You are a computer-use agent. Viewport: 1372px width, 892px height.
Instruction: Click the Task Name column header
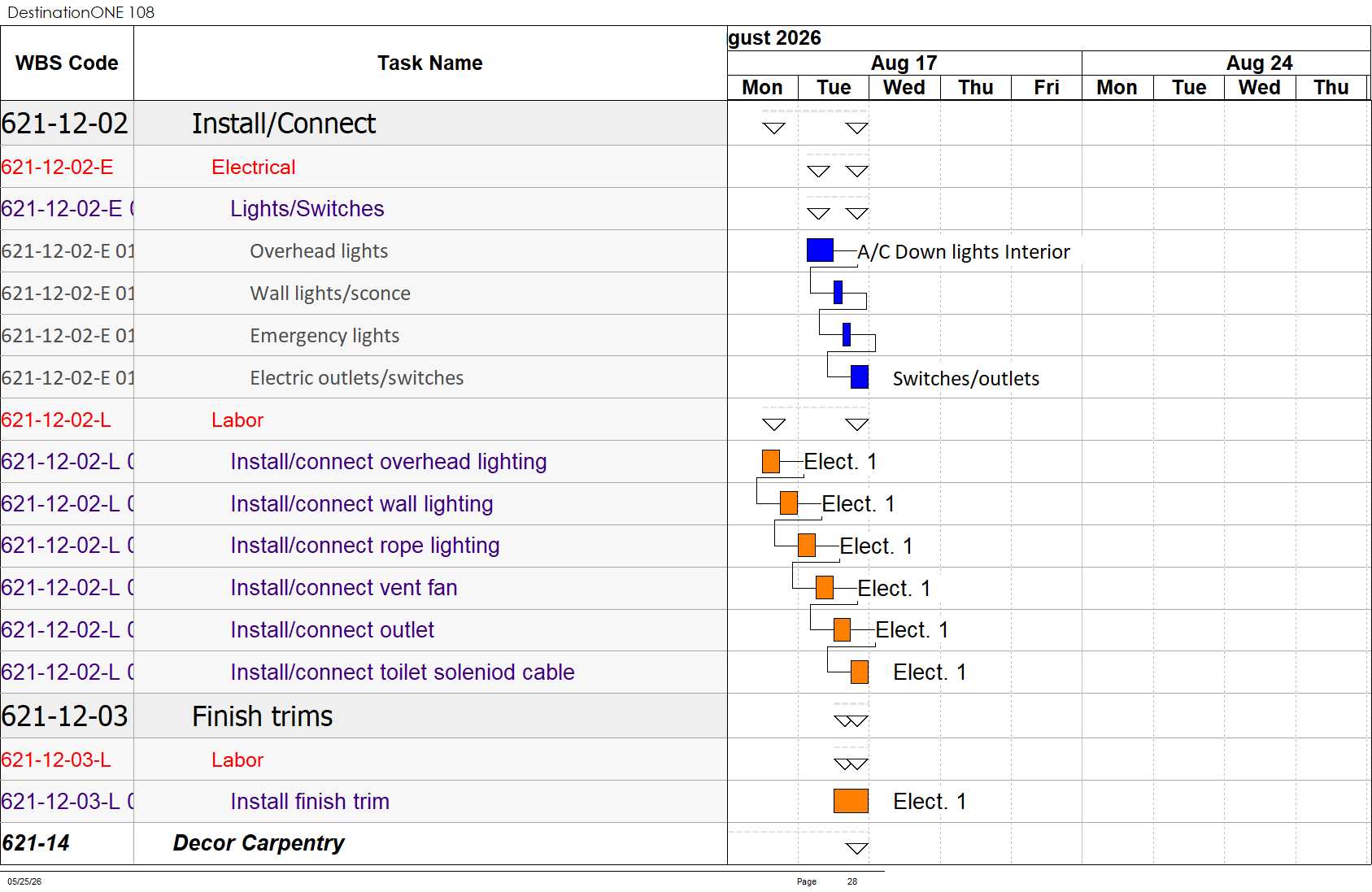pyautogui.click(x=430, y=63)
